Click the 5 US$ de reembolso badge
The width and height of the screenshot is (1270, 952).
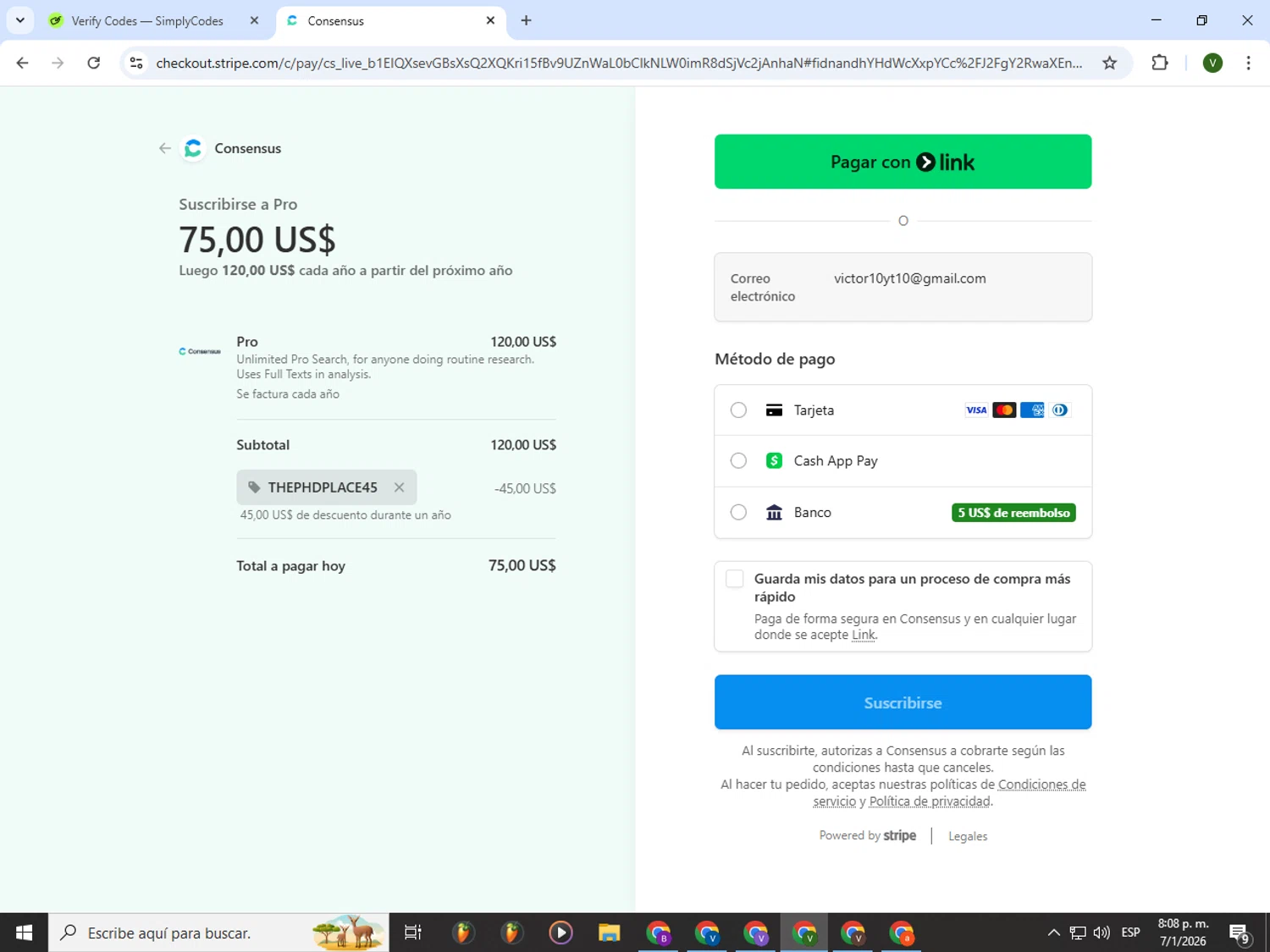(1013, 513)
